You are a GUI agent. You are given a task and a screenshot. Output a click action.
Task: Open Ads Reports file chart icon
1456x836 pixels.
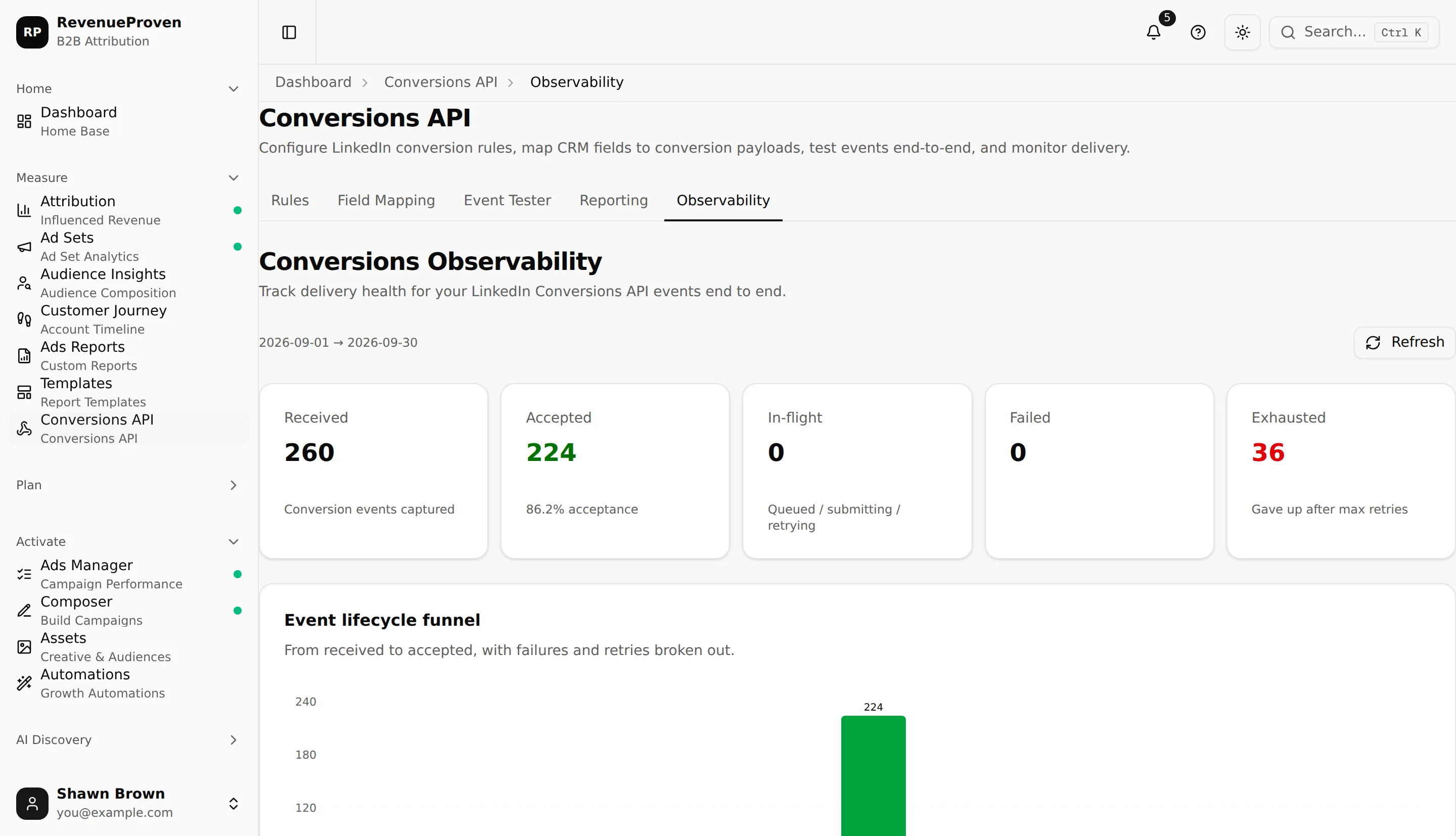click(24, 356)
